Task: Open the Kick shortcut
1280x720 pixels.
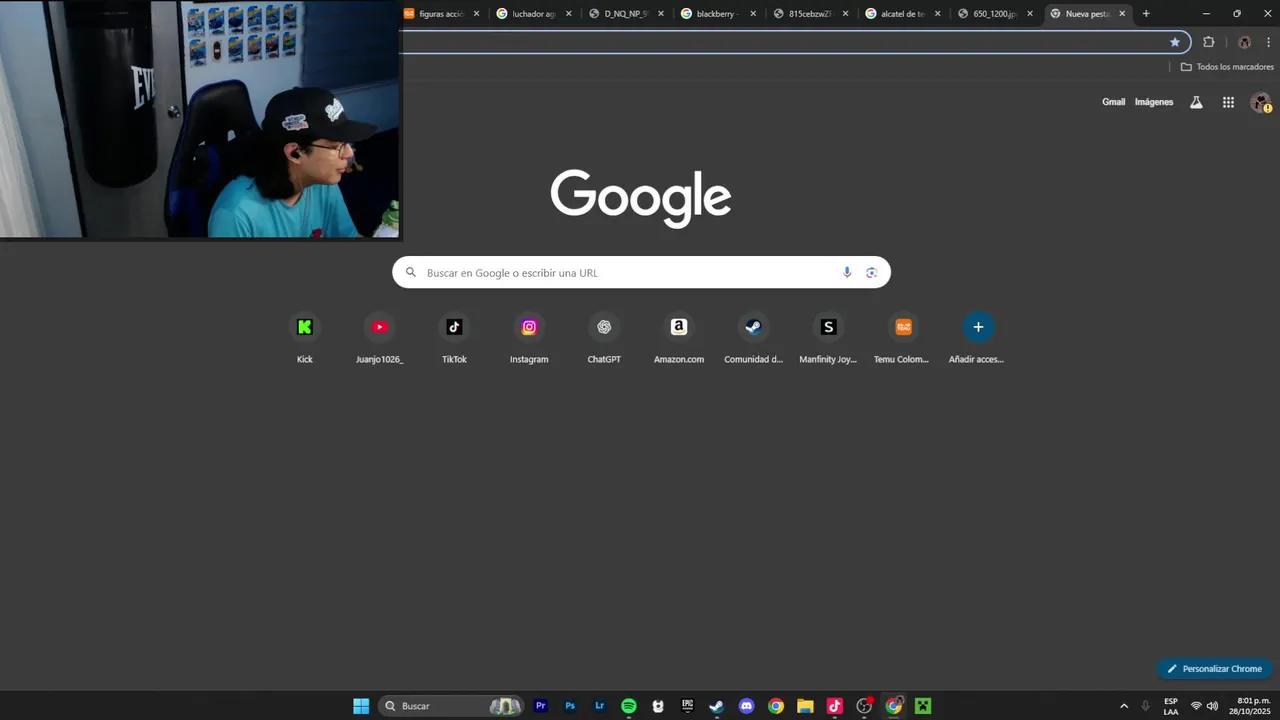Action: pos(305,338)
